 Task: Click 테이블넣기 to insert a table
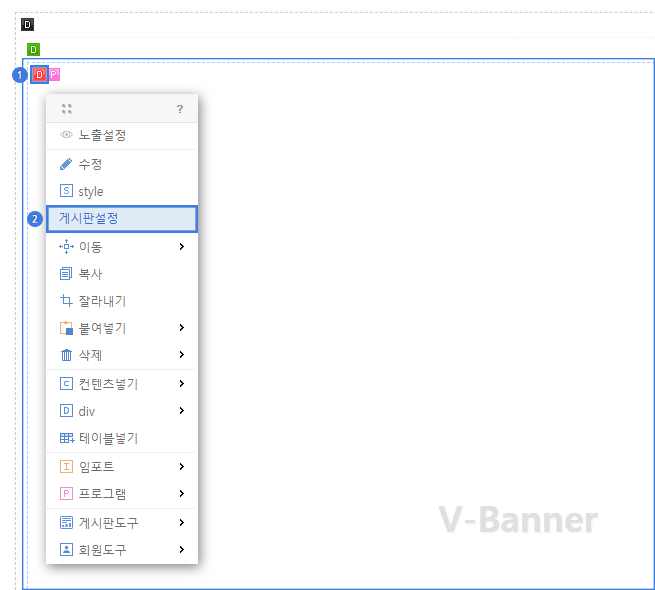108,438
